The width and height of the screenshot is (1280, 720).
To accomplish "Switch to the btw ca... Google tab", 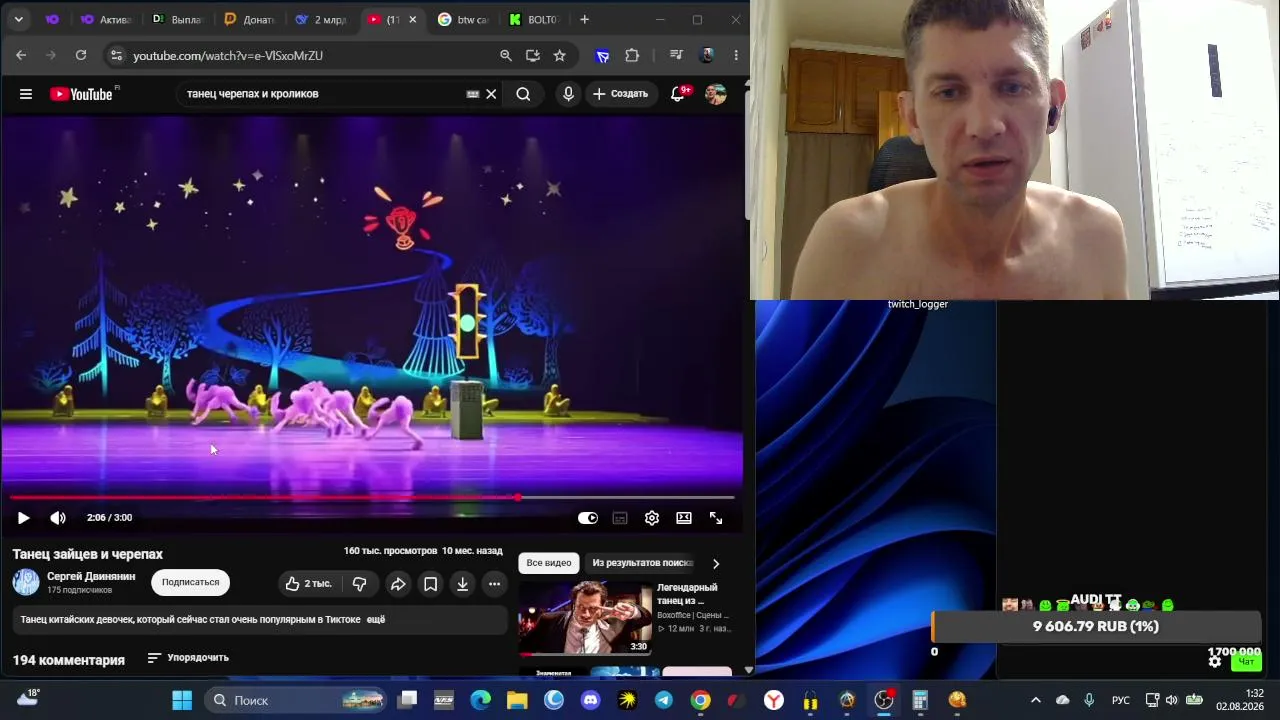I will point(464,20).
